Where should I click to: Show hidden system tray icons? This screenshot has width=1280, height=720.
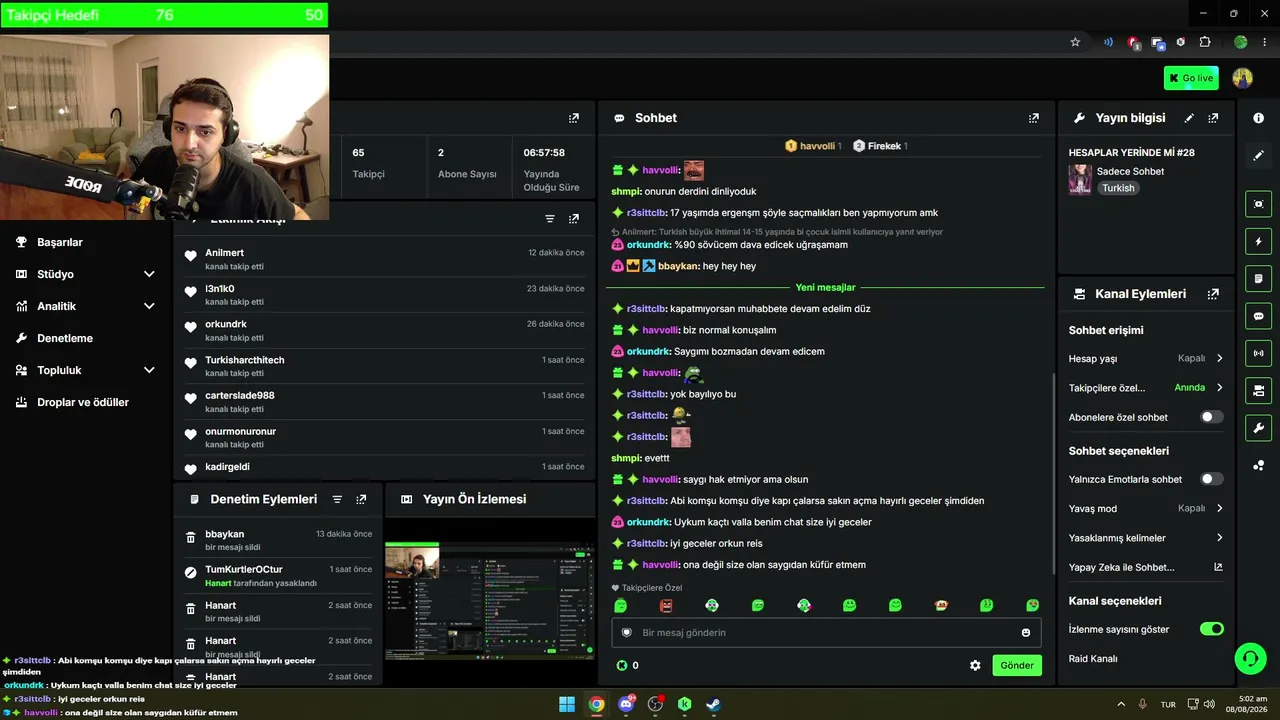point(1121,705)
